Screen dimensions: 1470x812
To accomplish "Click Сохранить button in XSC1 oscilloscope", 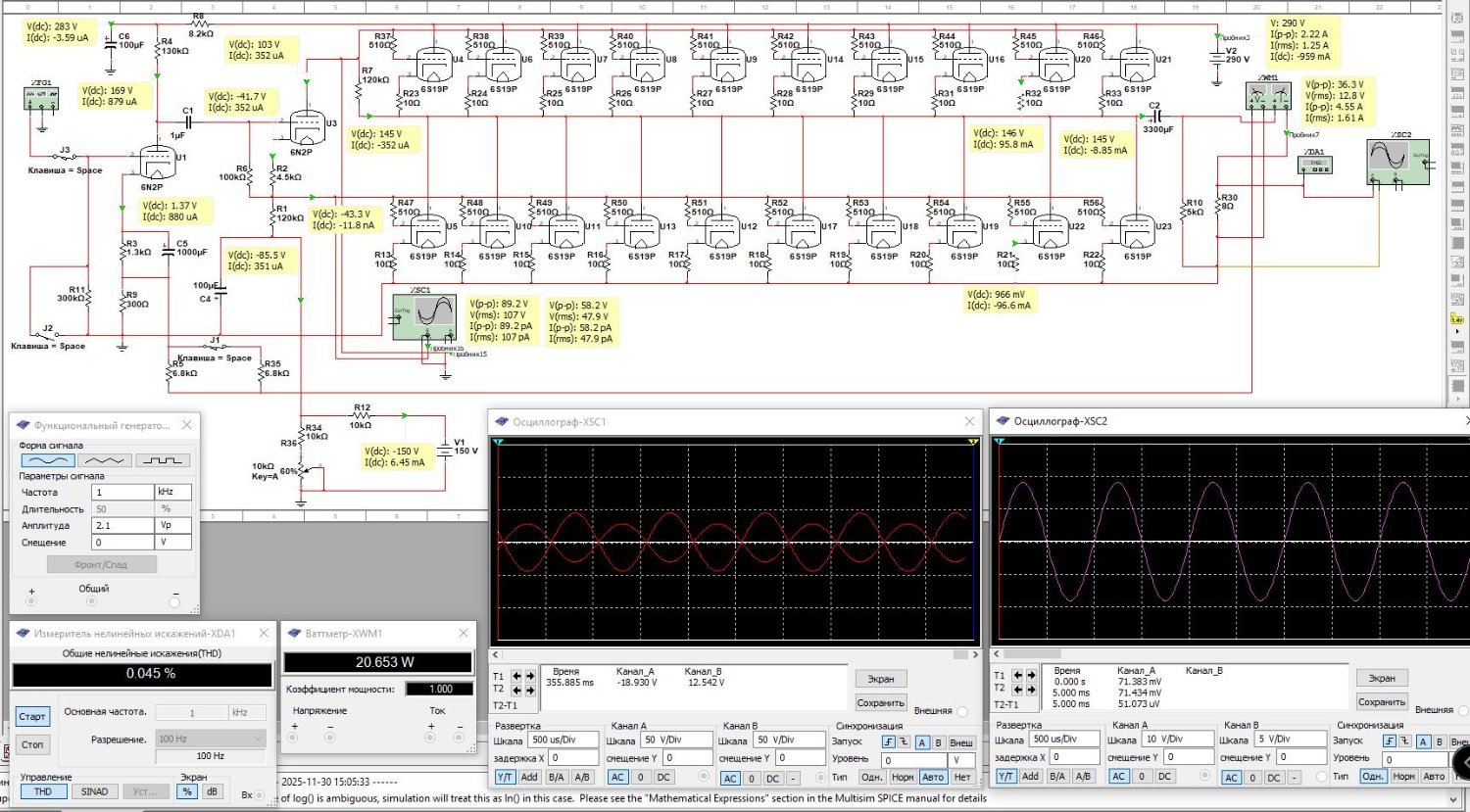I will [880, 702].
